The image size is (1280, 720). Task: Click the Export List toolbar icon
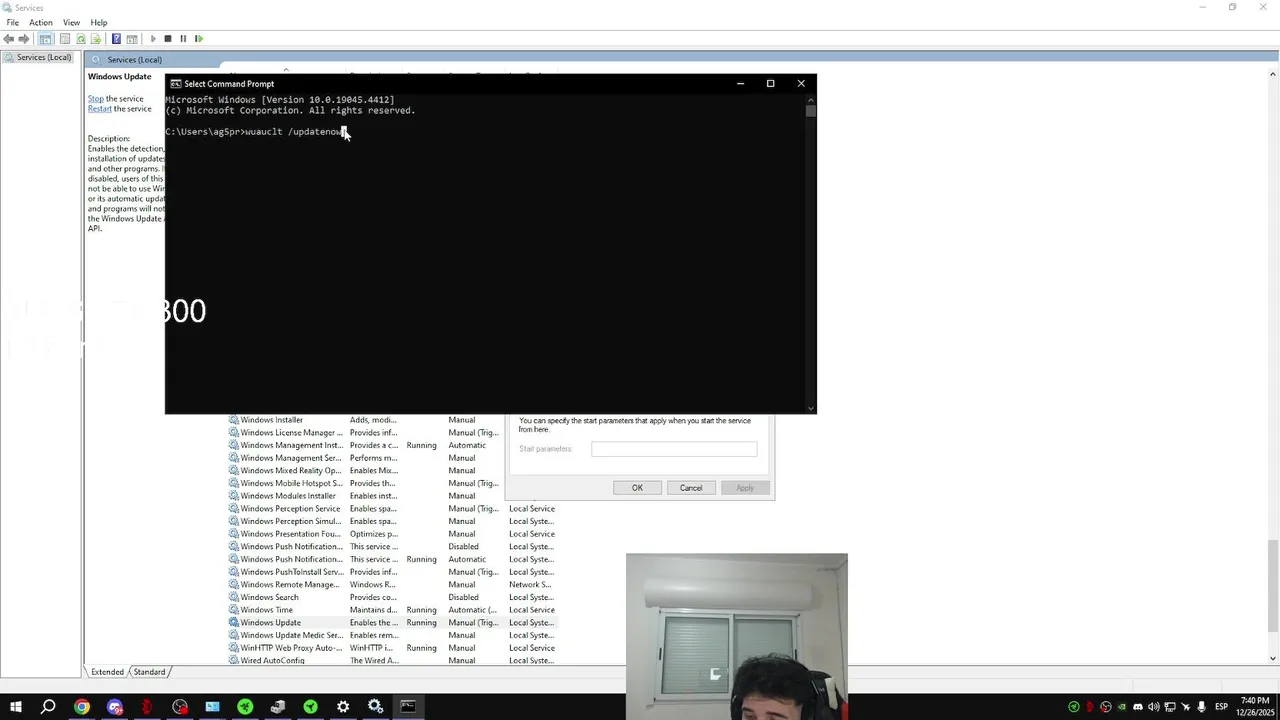coord(96,39)
